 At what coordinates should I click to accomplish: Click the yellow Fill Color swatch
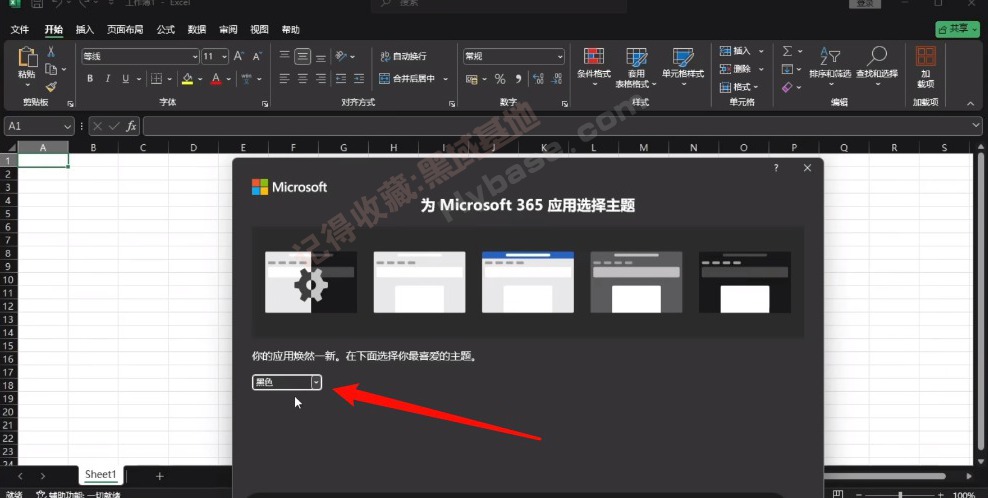(x=187, y=79)
